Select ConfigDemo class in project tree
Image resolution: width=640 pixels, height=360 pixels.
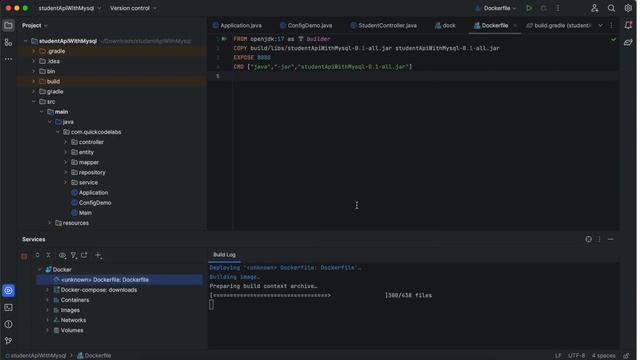tap(95, 203)
